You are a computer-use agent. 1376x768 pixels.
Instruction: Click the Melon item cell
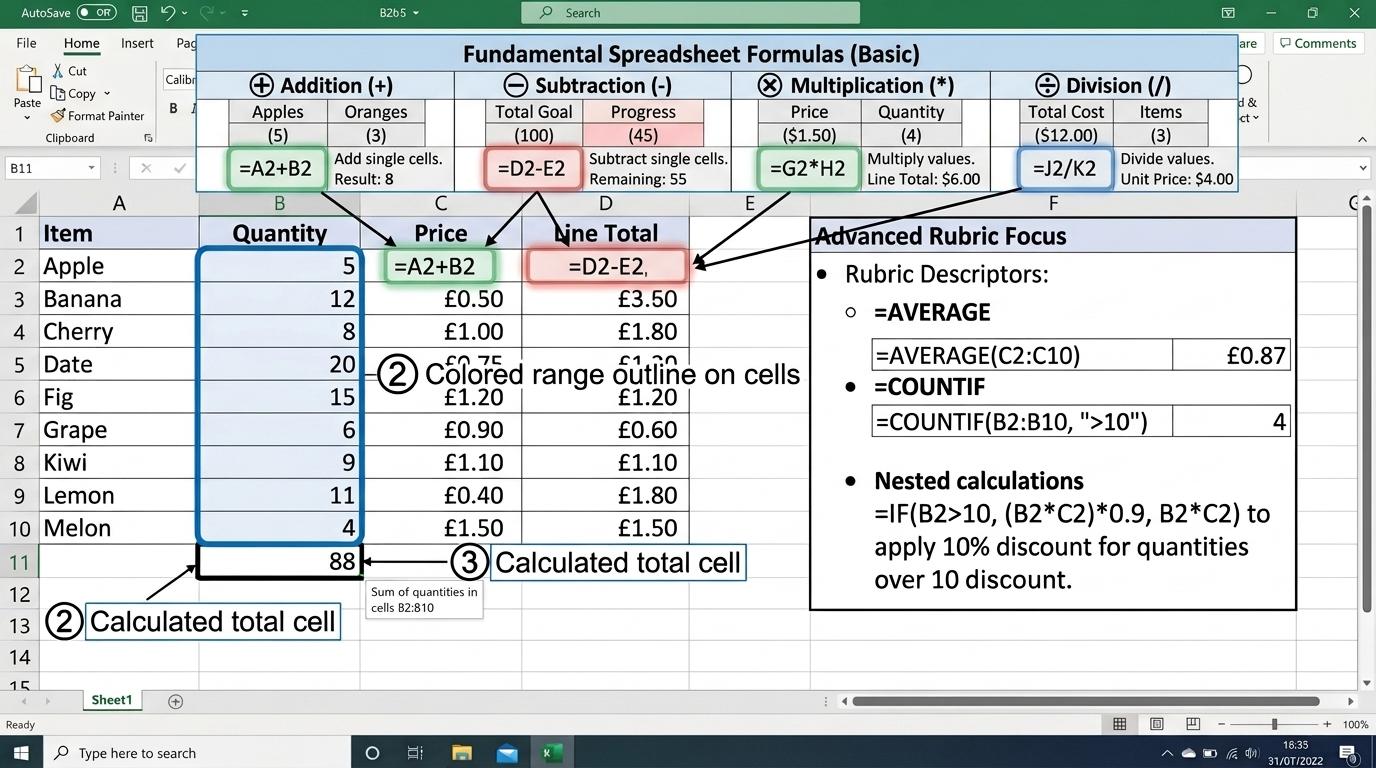[119, 528]
